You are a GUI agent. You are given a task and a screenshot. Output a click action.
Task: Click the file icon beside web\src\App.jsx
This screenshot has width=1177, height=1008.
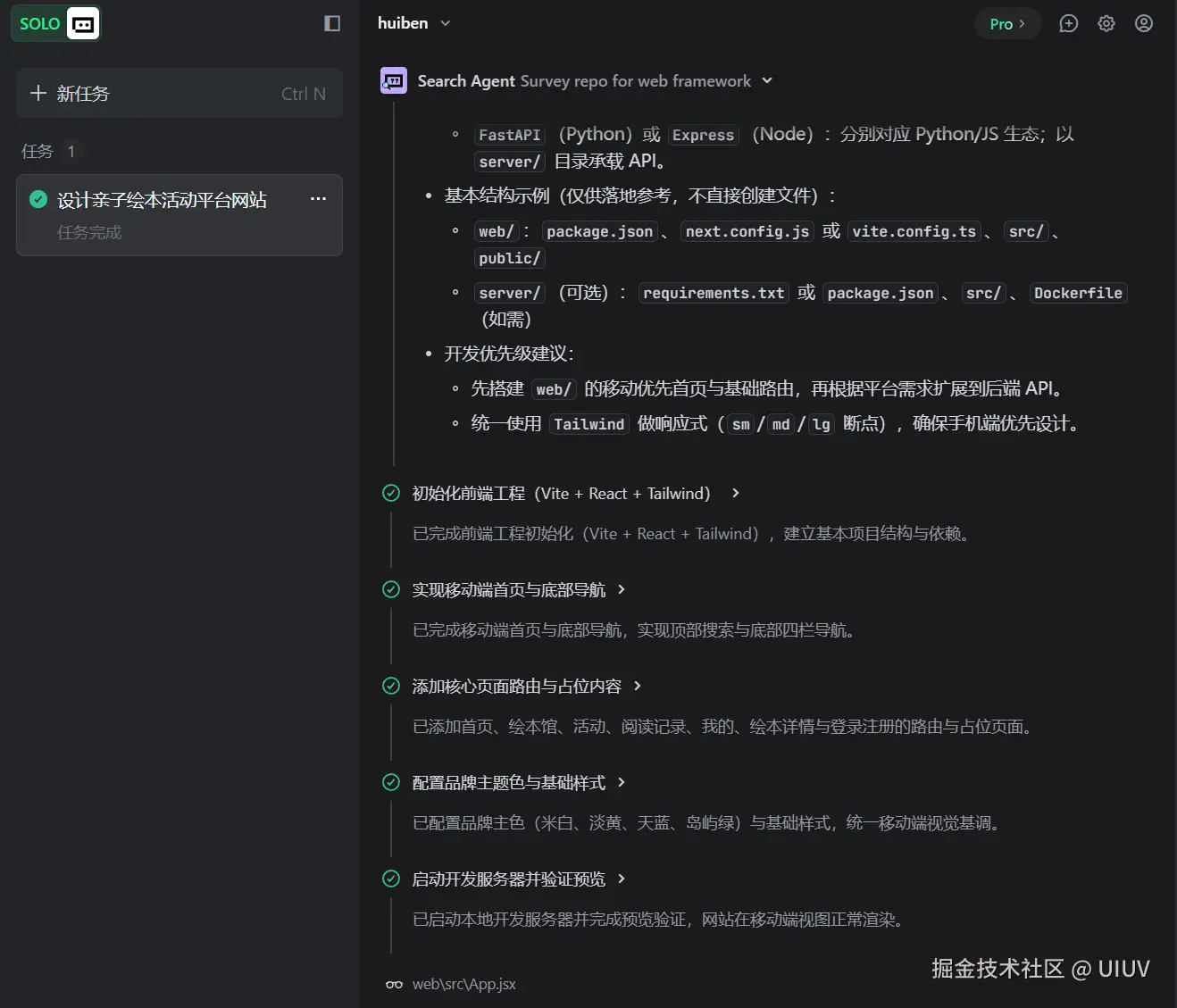[x=393, y=984]
